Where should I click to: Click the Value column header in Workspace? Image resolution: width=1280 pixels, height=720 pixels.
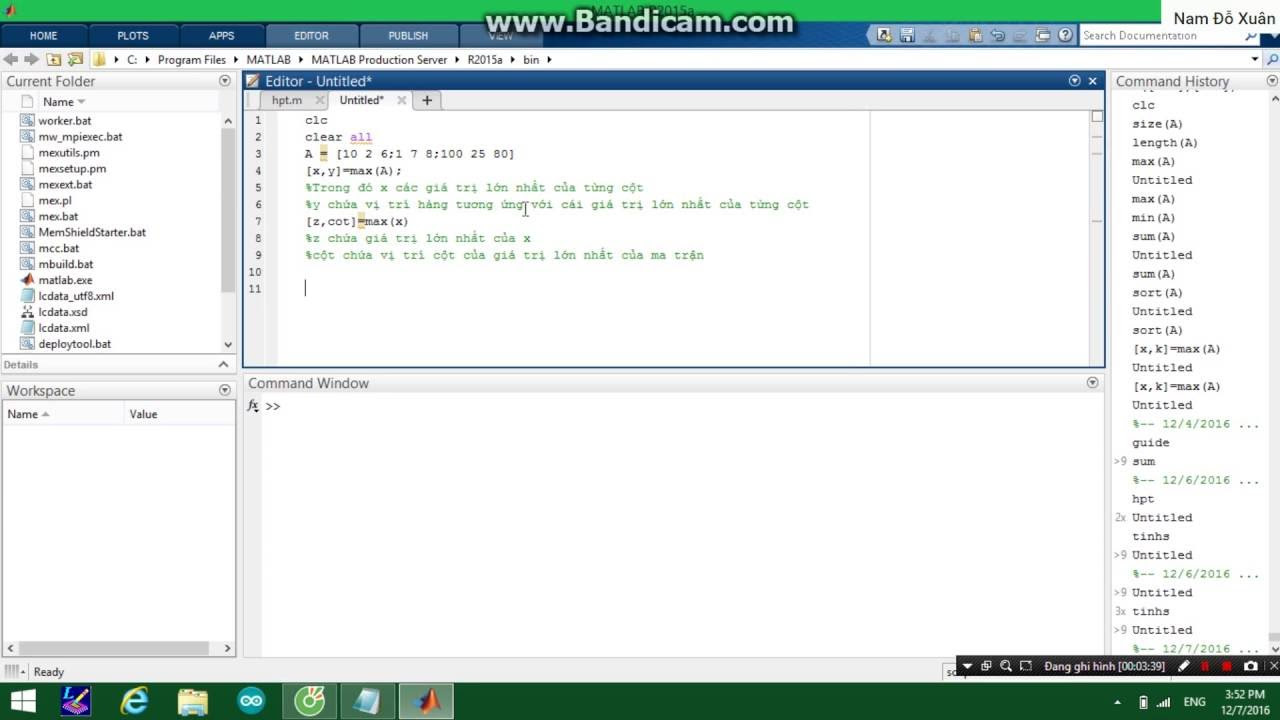click(180, 414)
